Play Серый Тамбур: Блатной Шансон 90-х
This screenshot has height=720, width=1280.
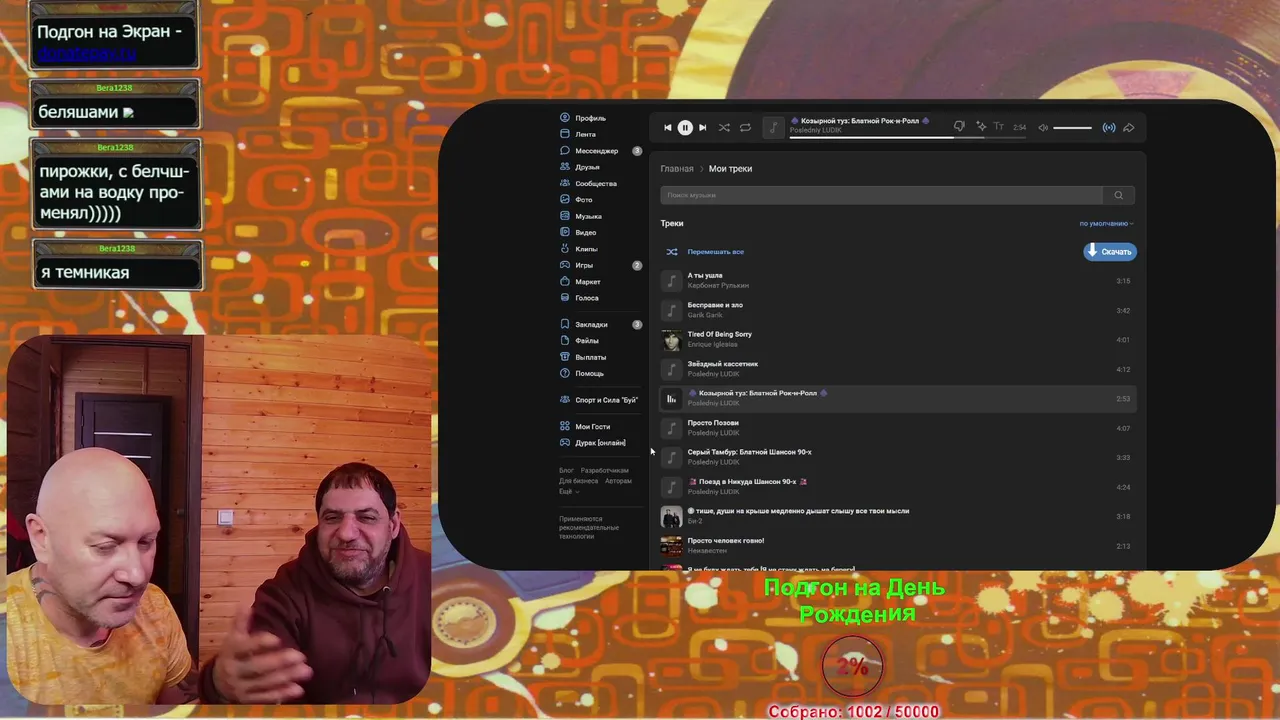click(x=897, y=457)
